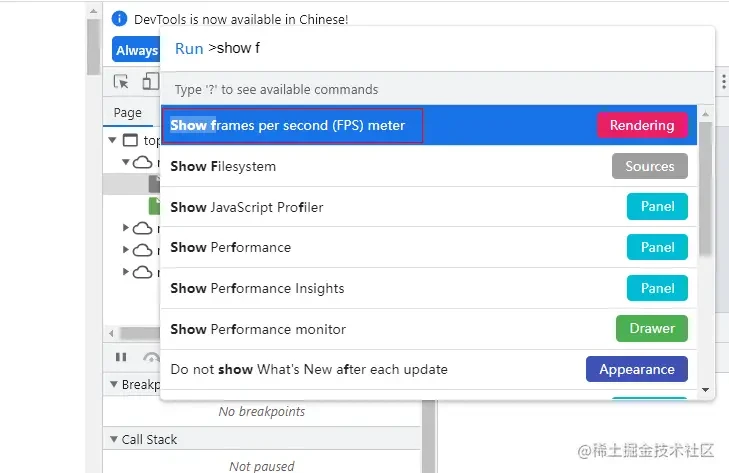Collapse the Call Stack section
Viewport: 729px width, 473px height.
pyautogui.click(x=113, y=439)
